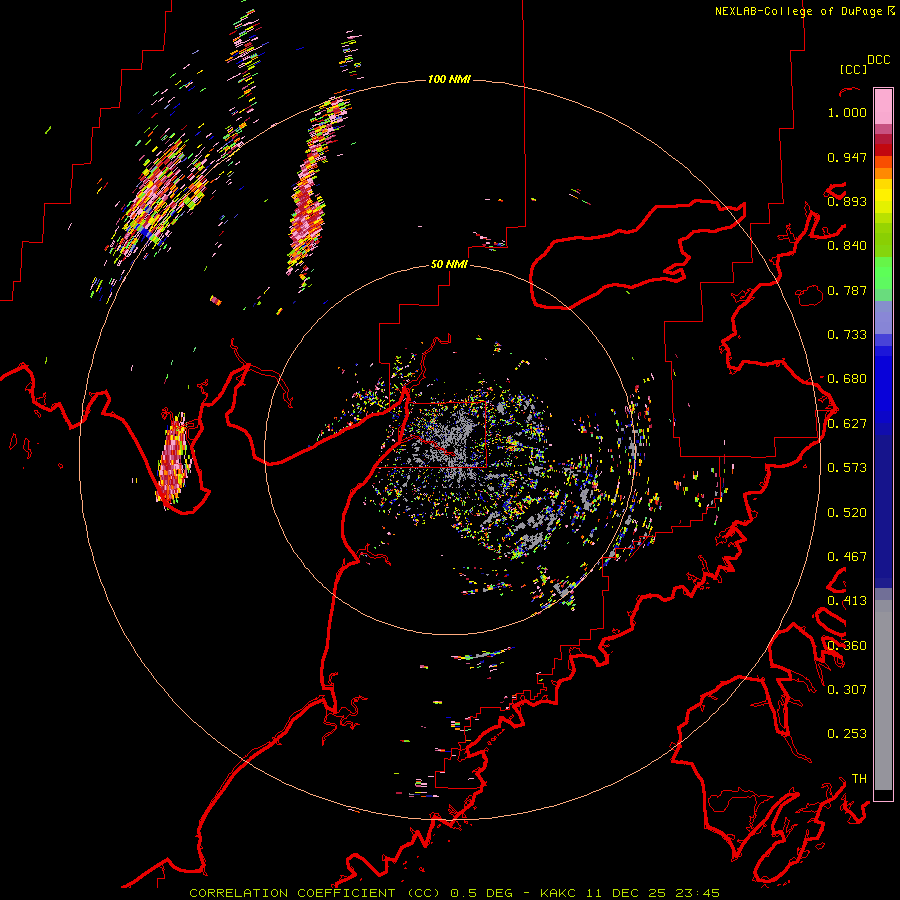Screen dimensions: 900x900
Task: Click the 11 DEC 25 date text
Action: (x=627, y=893)
